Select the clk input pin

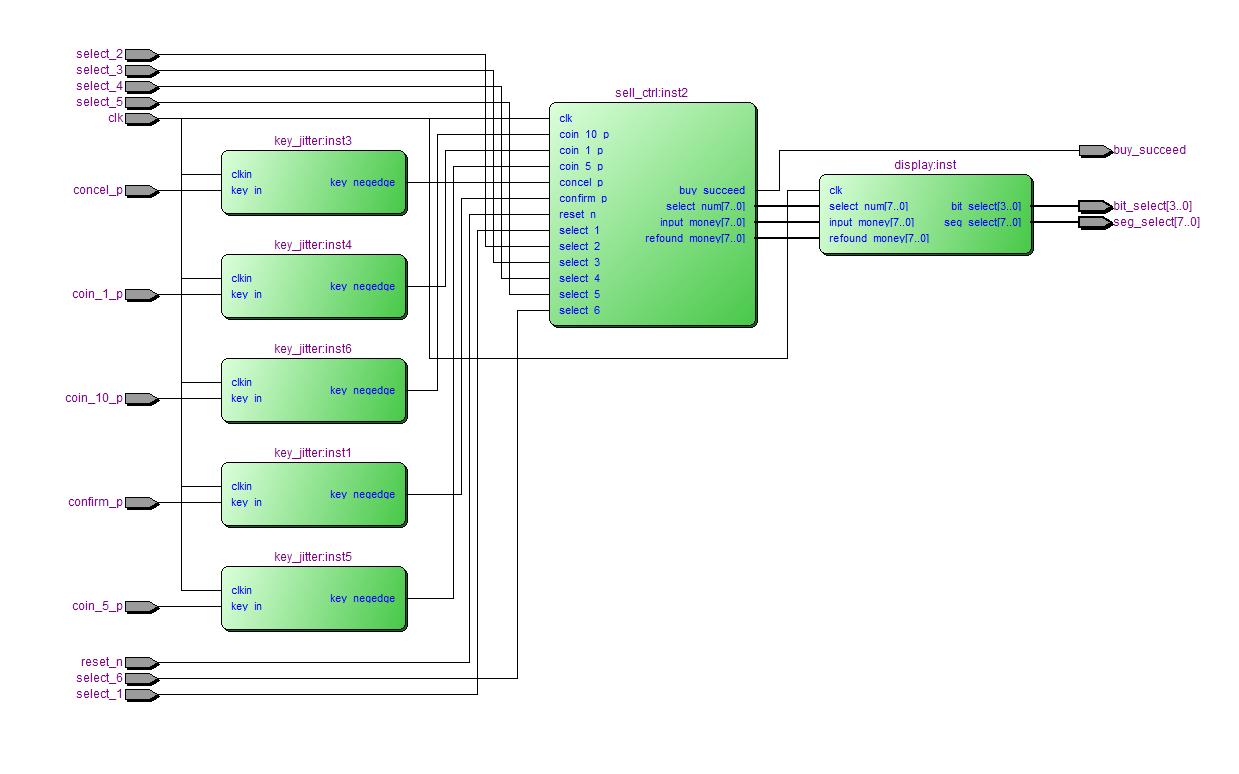click(141, 118)
